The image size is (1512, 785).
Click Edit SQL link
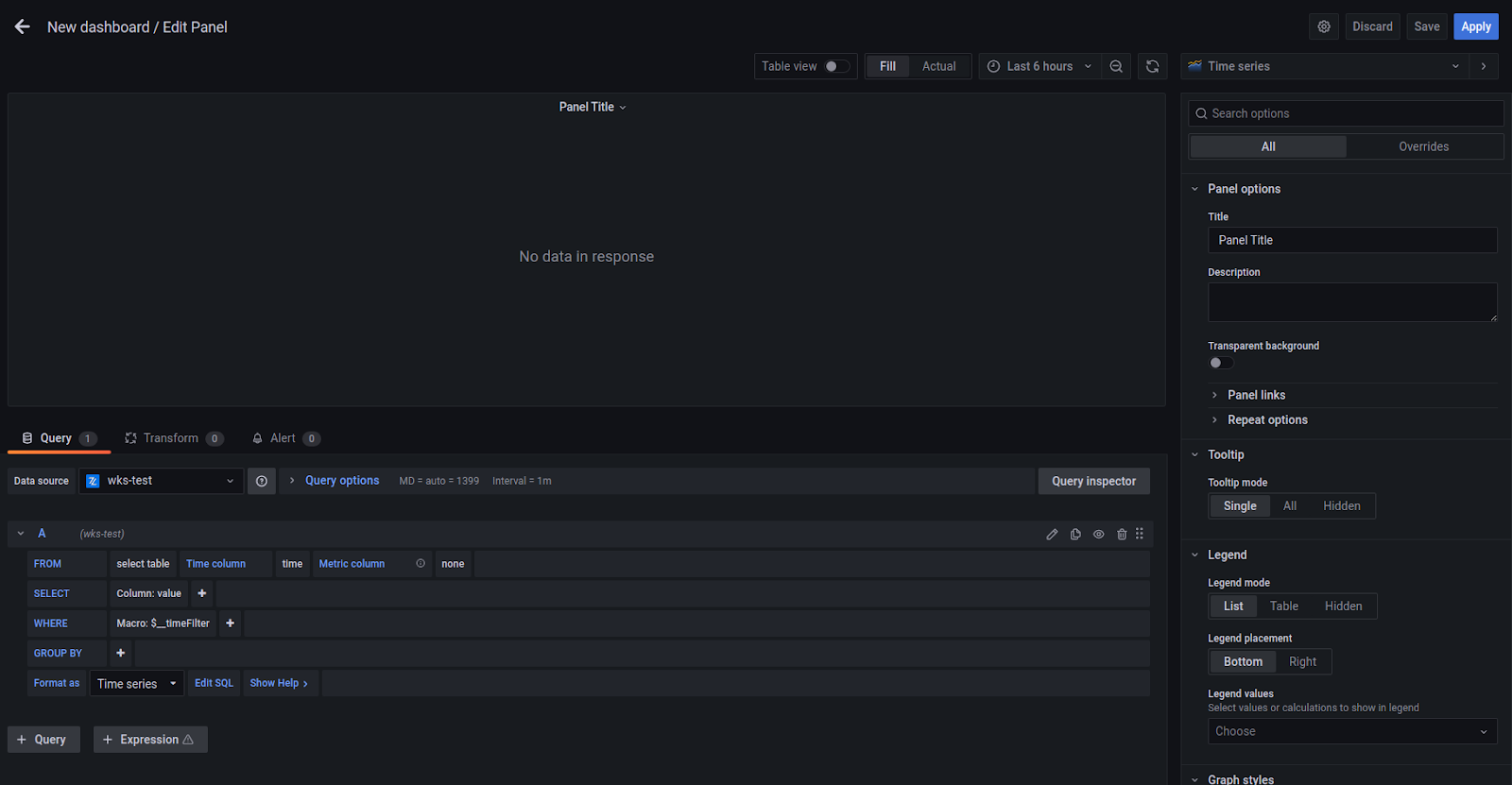click(214, 683)
